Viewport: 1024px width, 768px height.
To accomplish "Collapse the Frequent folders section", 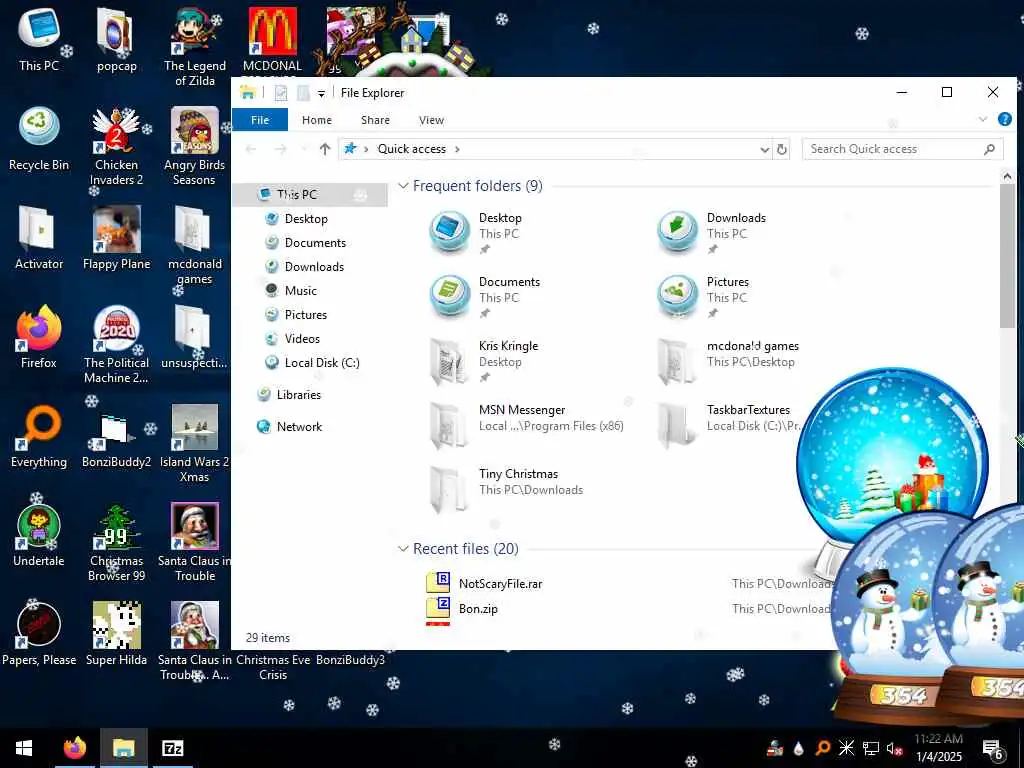I will (x=404, y=186).
